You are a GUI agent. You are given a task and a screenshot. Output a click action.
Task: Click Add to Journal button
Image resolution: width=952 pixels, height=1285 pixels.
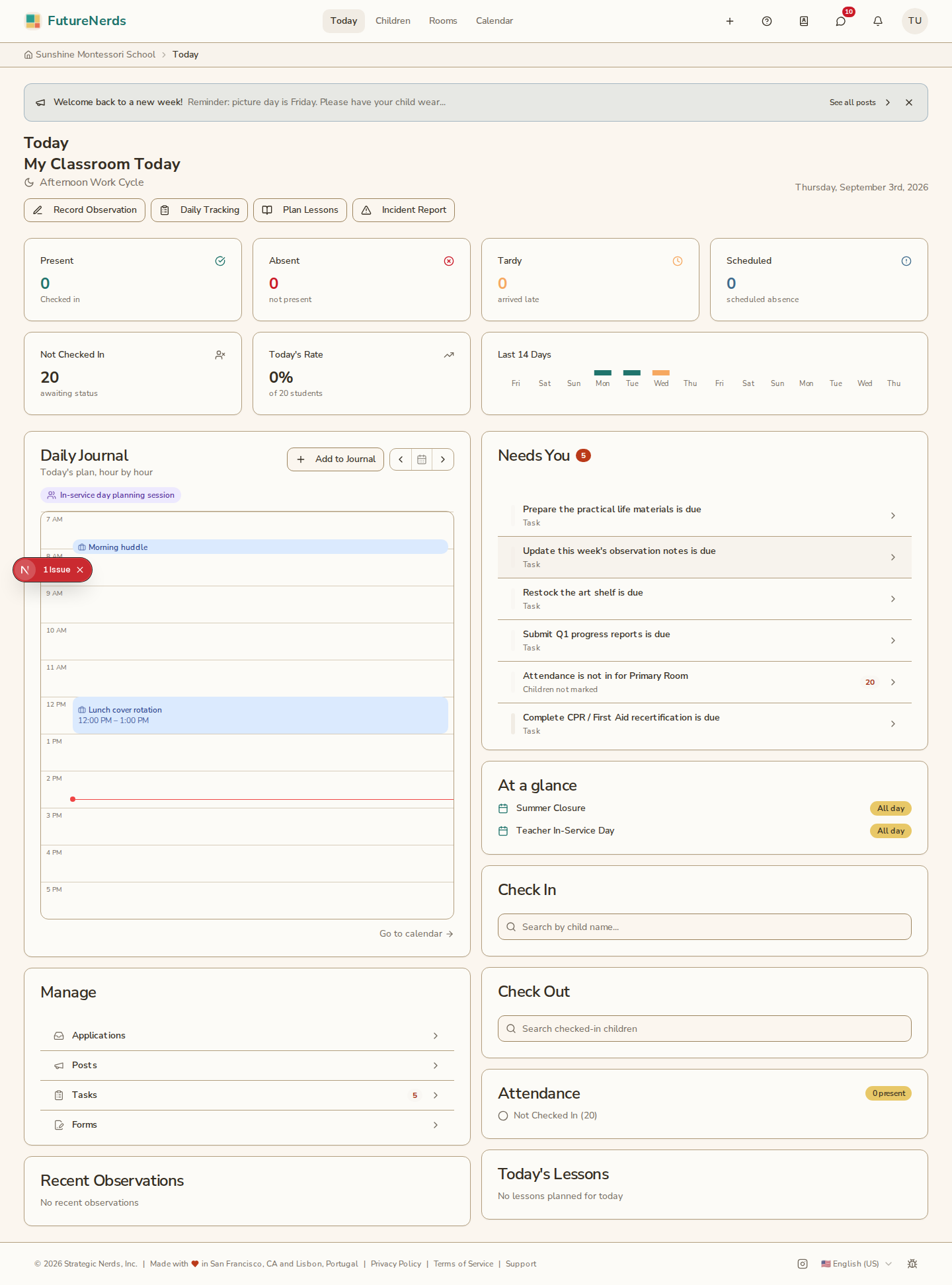pos(335,459)
